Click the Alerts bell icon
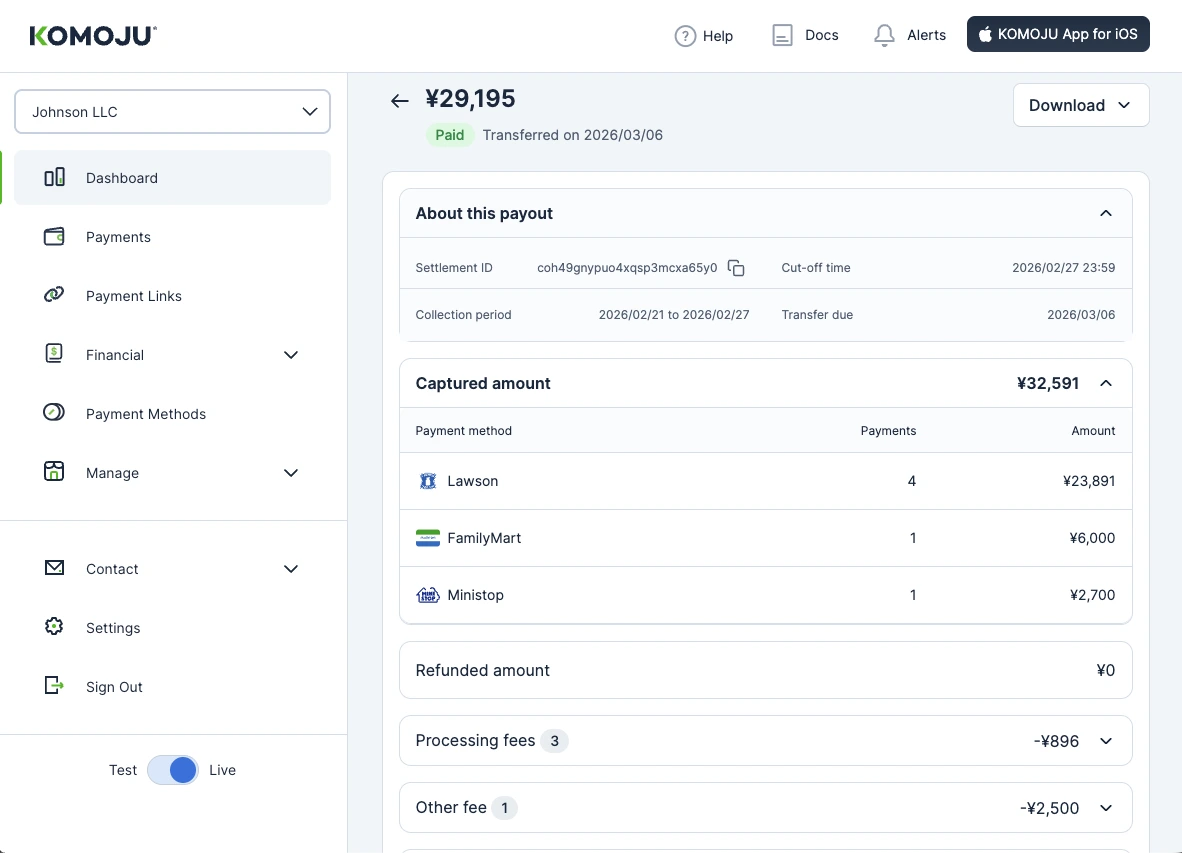Image resolution: width=1182 pixels, height=853 pixels. pyautogui.click(x=883, y=35)
